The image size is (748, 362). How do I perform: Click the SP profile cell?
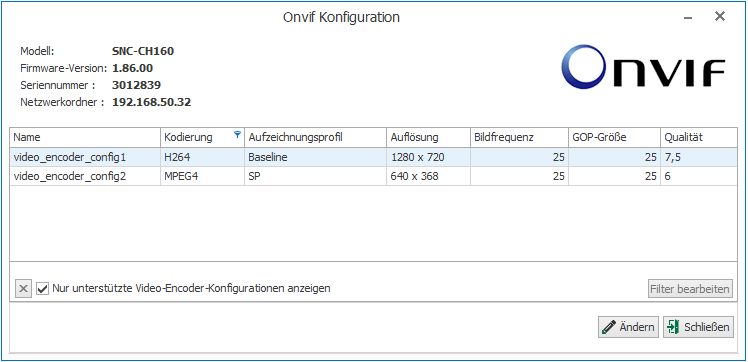point(315,176)
